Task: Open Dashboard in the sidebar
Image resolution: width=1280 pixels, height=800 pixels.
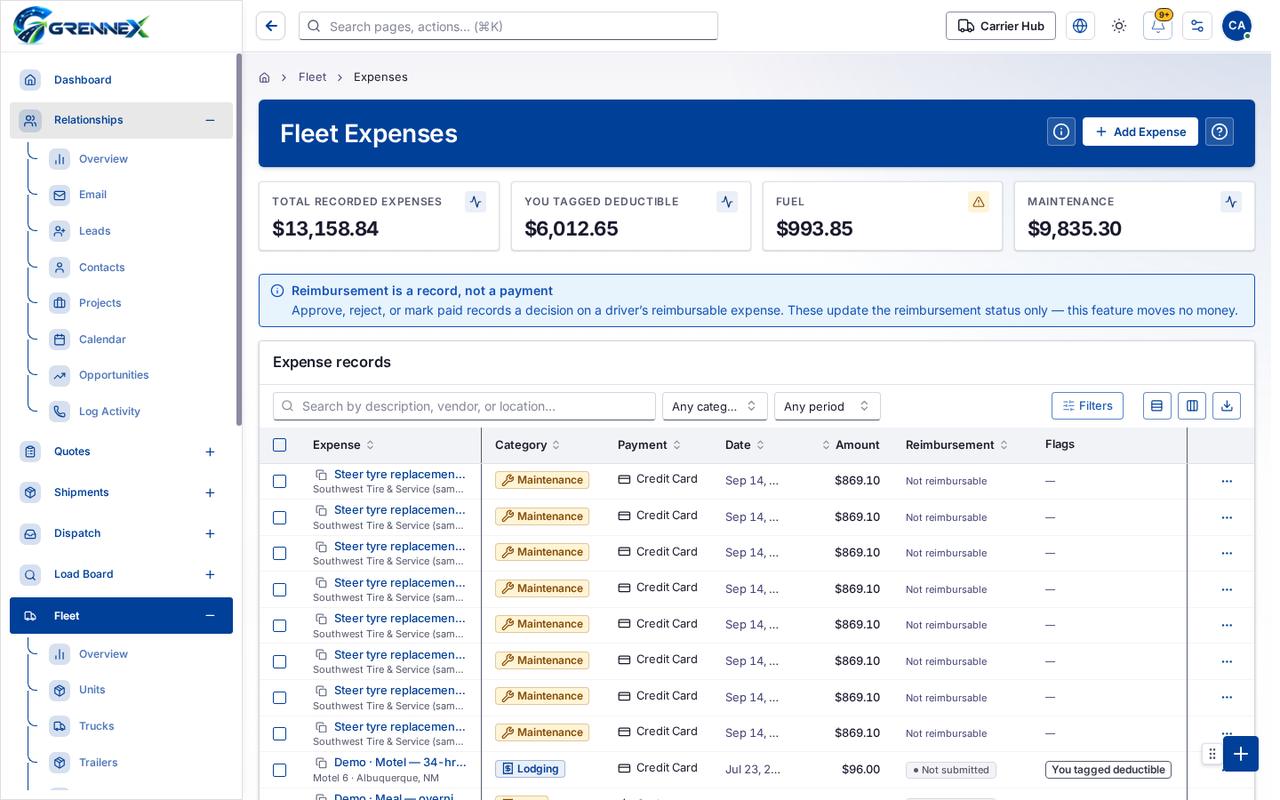Action: point(82,80)
